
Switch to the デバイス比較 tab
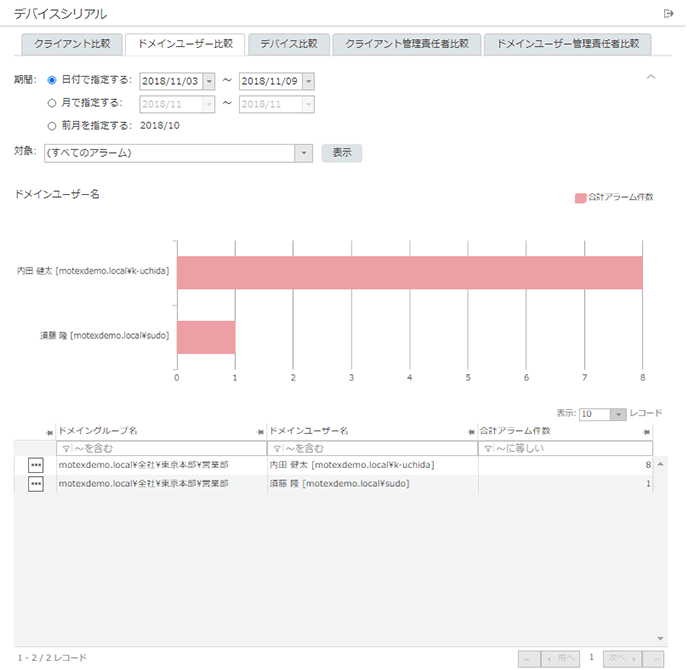pos(288,44)
